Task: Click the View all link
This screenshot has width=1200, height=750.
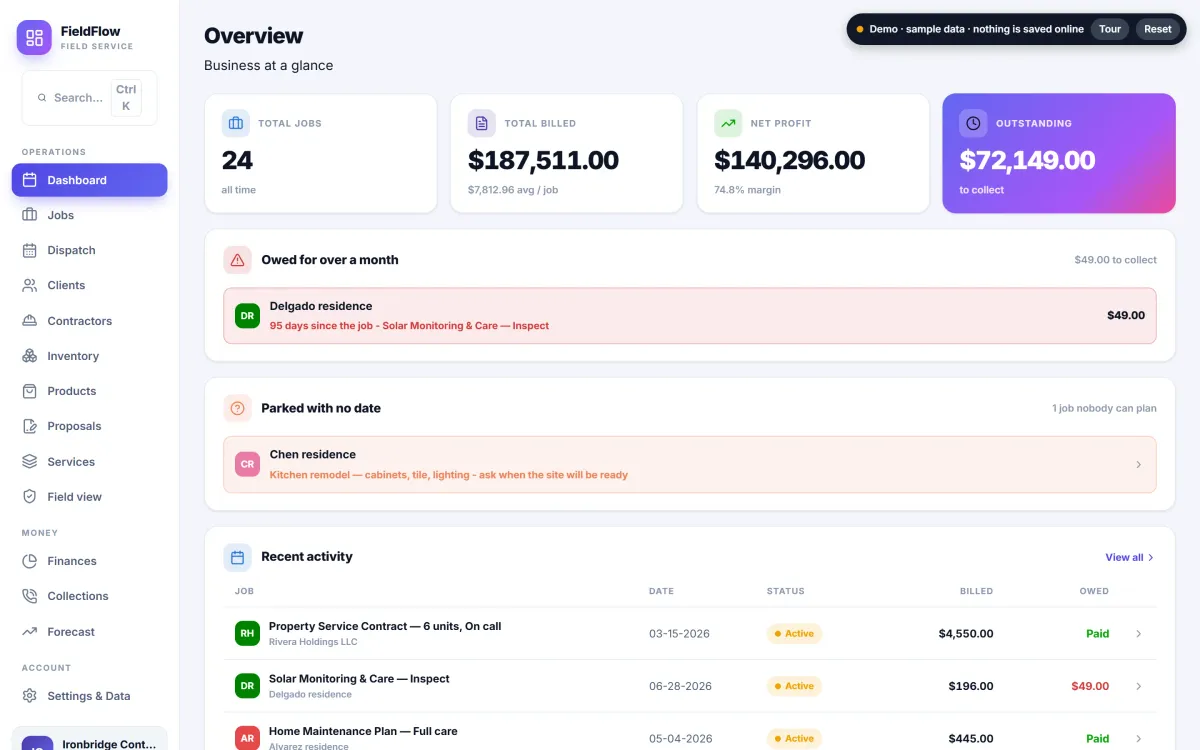Action: pos(1130,557)
